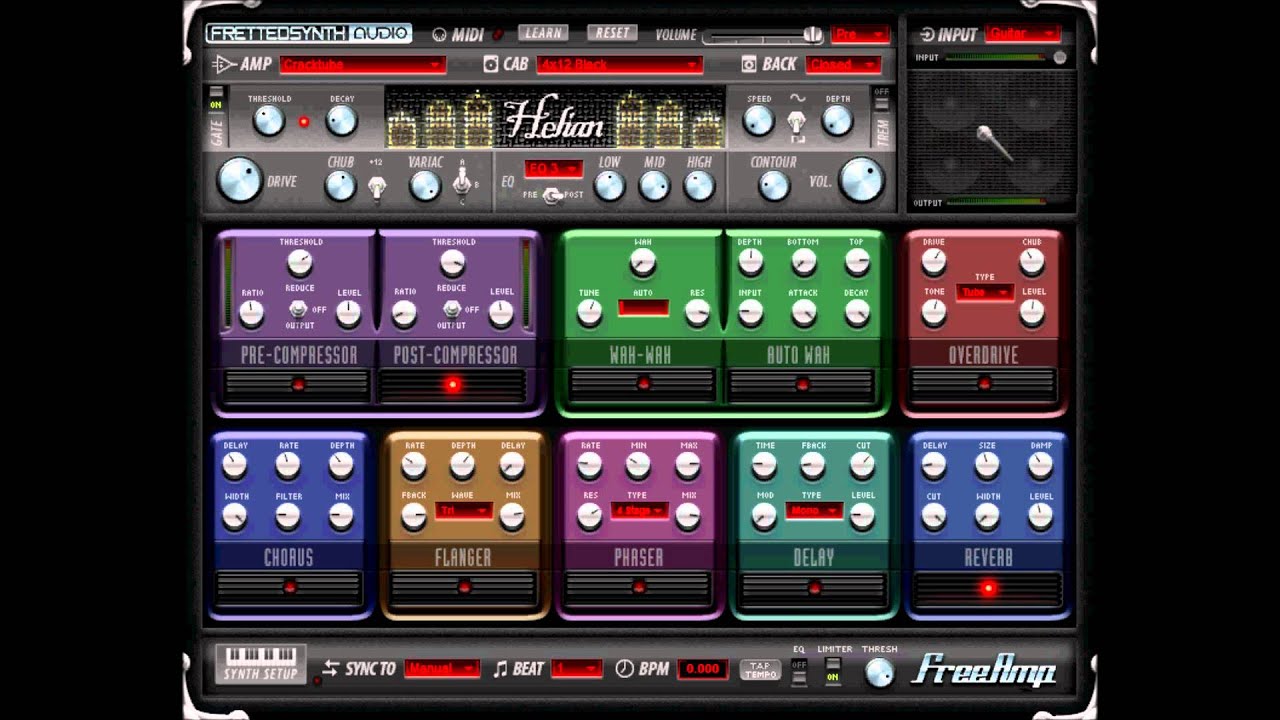The image size is (1280, 720).
Task: Click the FreeAmp logo
Action: tap(983, 670)
